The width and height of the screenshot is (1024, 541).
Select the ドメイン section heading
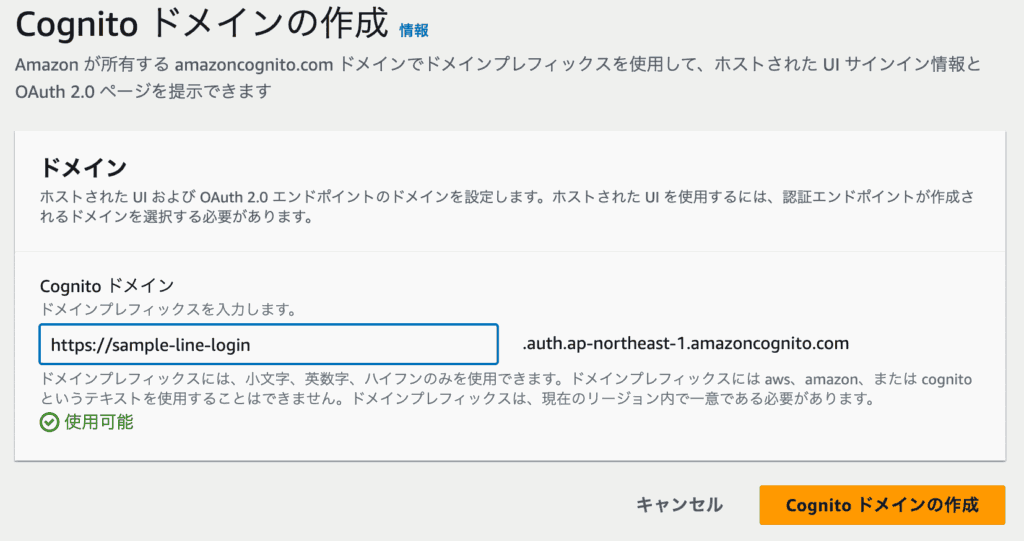tap(82, 165)
